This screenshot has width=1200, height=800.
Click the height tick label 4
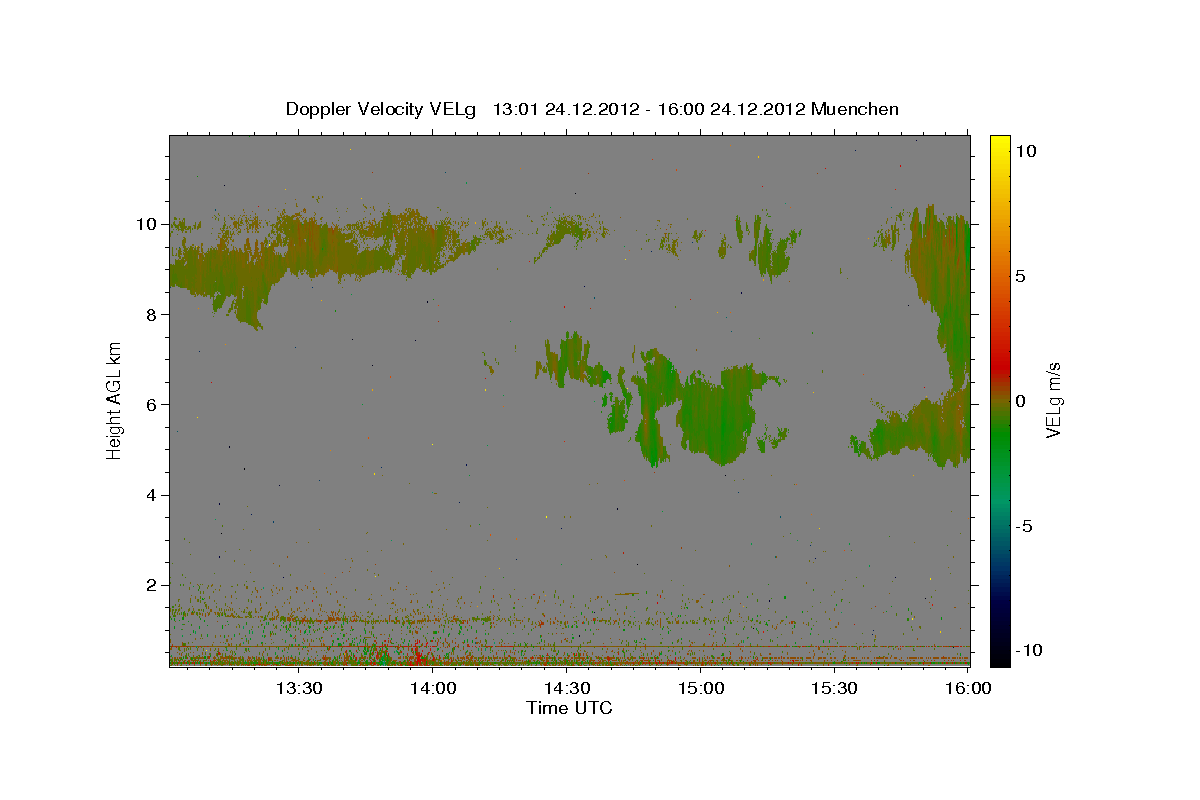click(151, 495)
